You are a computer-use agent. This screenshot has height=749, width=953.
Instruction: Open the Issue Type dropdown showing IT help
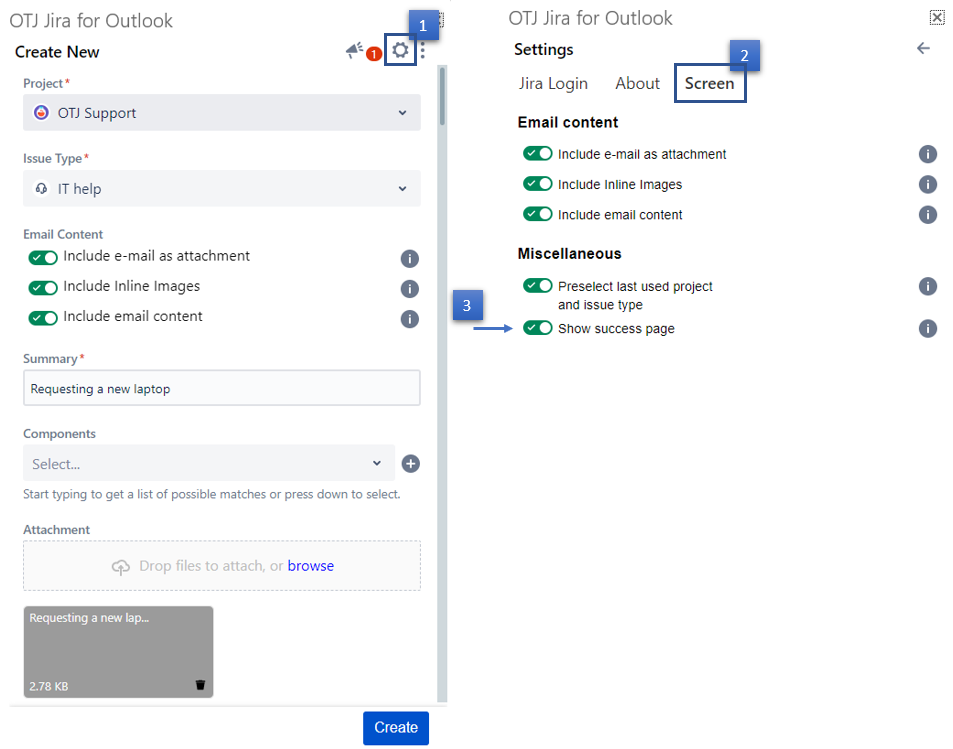tap(222, 188)
